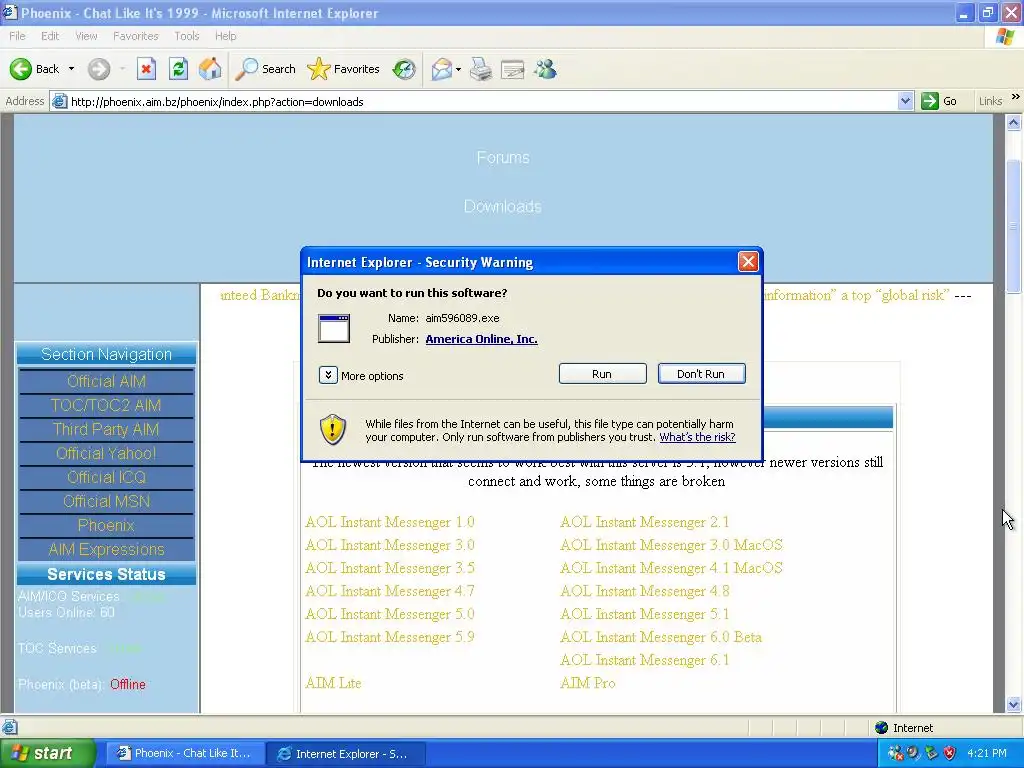The height and width of the screenshot is (768, 1024).
Task: Open the What's the risk? link
Action: [x=697, y=437]
